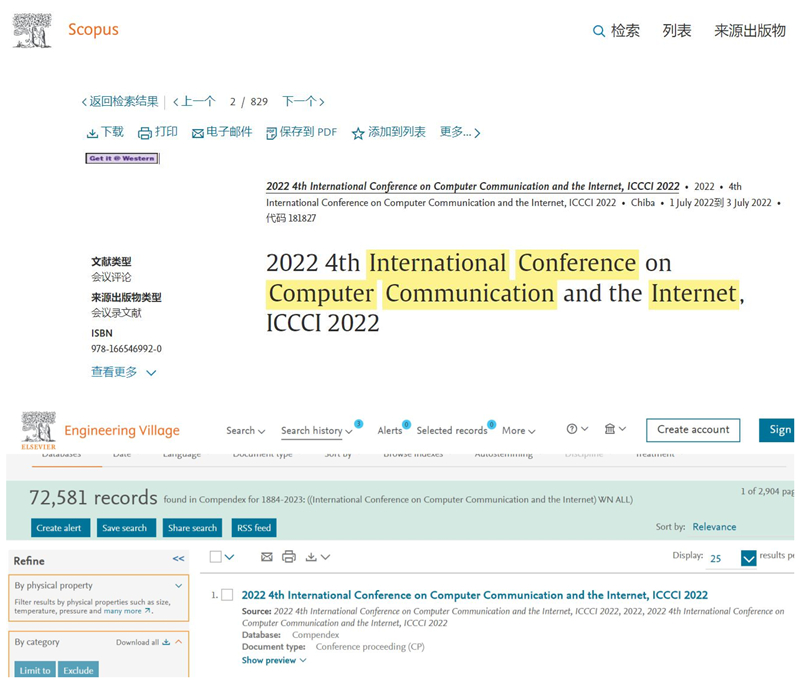
Task: Click the Scopus search (检索) magnifier icon
Action: coord(599,31)
